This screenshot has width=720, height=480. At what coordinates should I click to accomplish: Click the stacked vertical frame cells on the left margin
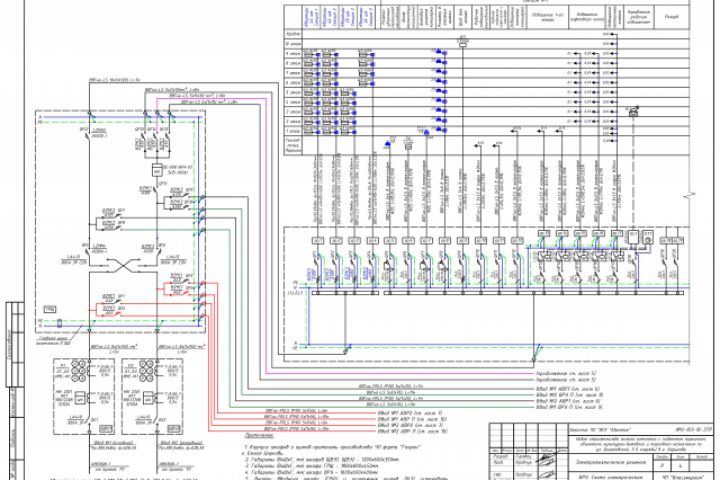click(15, 344)
